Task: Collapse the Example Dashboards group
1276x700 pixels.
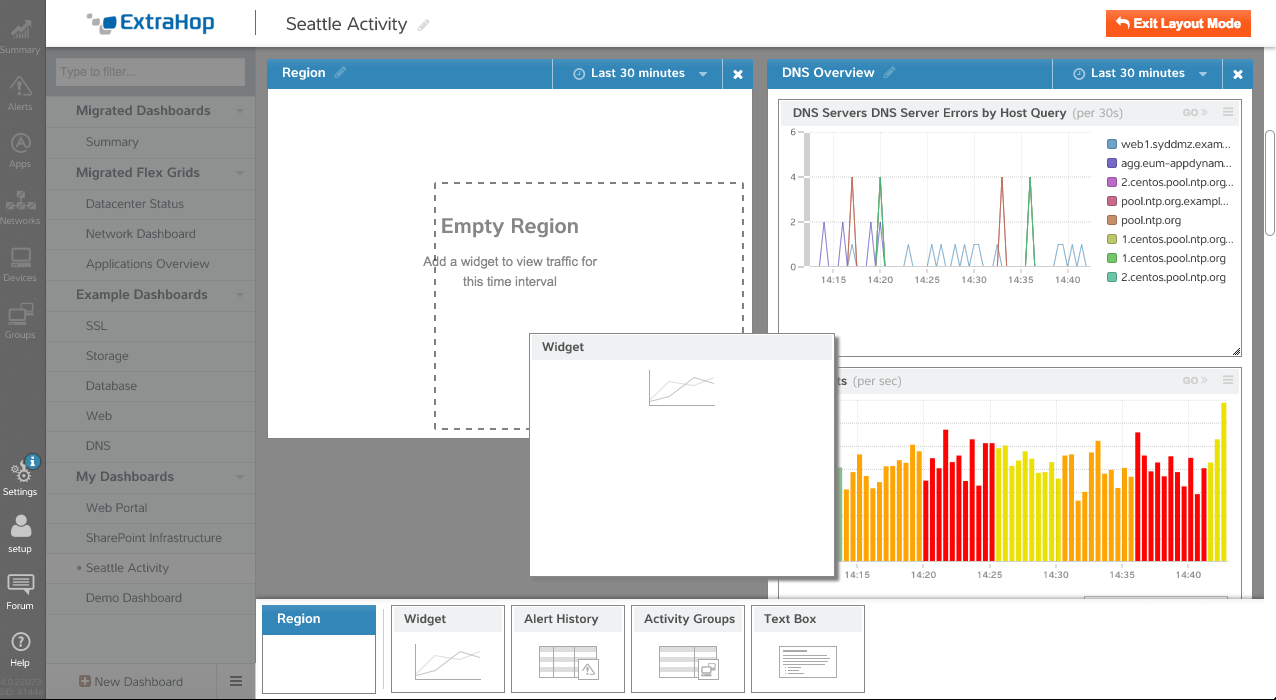Action: [x=240, y=295]
